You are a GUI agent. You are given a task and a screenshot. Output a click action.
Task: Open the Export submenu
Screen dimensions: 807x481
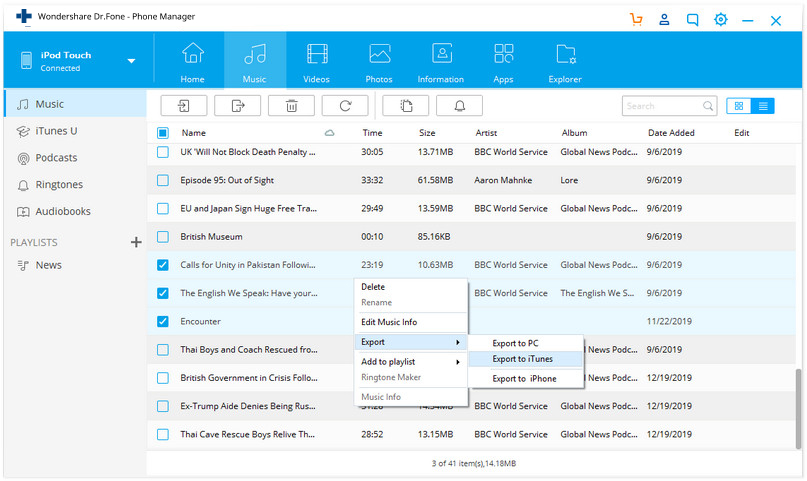pyautogui.click(x=411, y=343)
